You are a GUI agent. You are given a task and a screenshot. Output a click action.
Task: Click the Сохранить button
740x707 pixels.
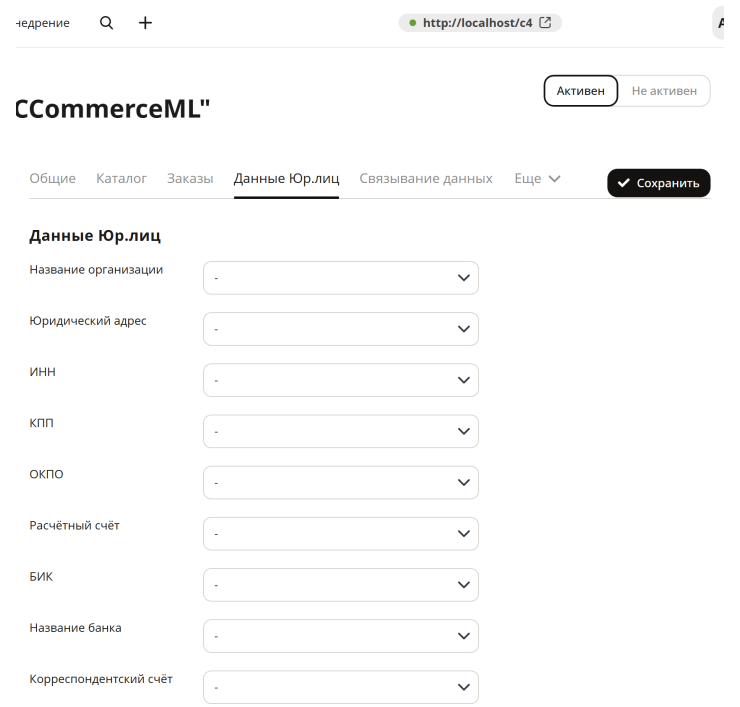click(658, 183)
